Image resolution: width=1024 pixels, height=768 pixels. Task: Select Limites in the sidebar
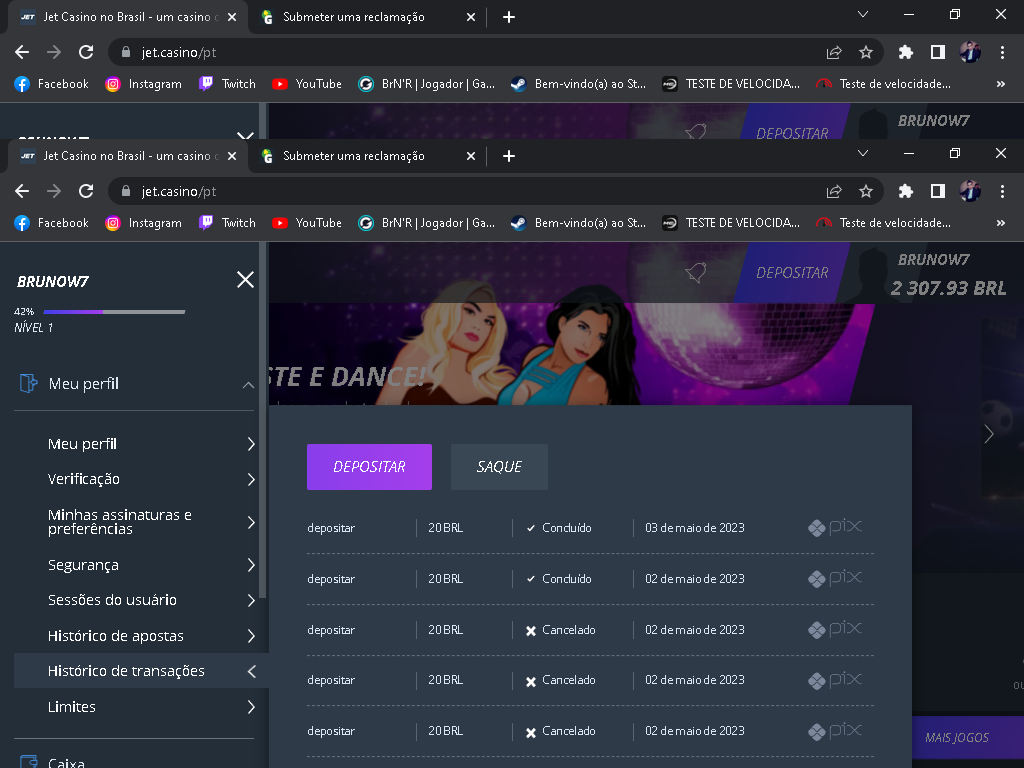point(72,707)
